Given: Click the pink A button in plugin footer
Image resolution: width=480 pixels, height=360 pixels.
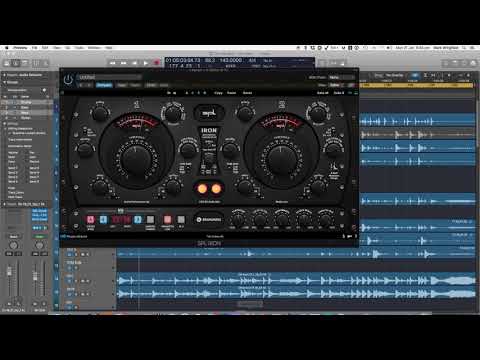Looking at the screenshot, I should tap(90, 219).
